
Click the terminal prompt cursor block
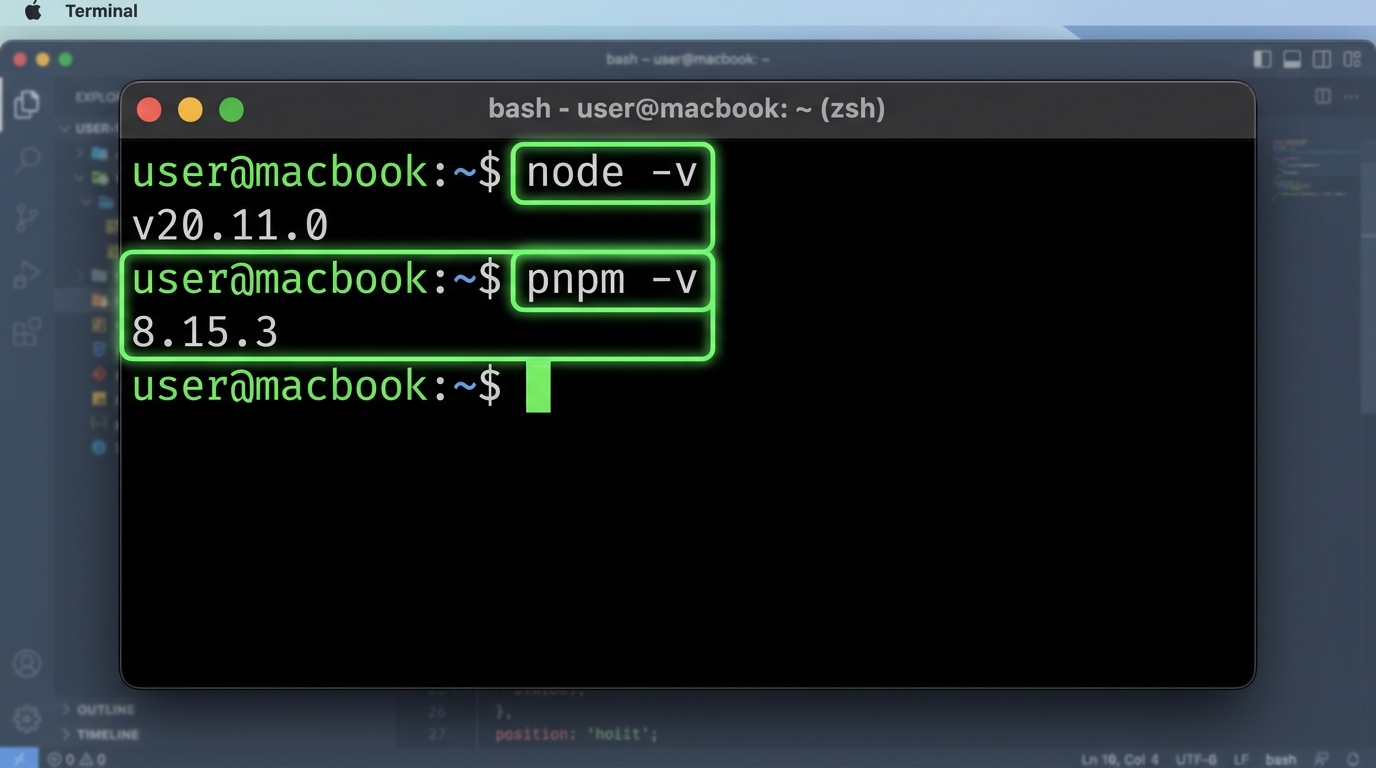pos(538,387)
